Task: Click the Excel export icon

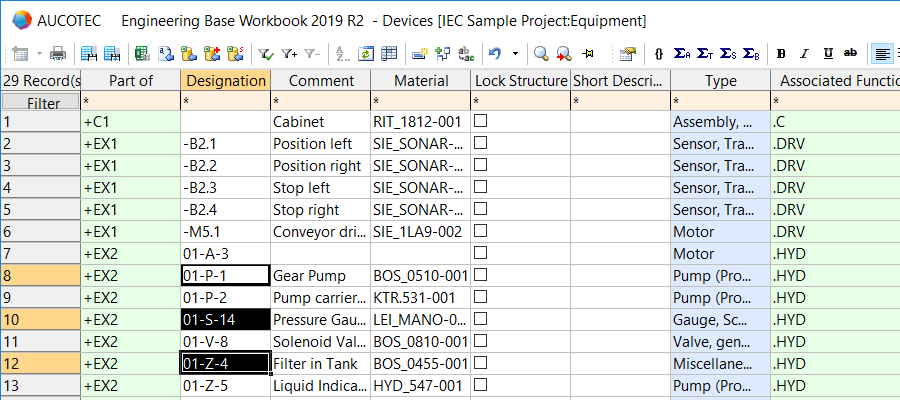Action: point(142,53)
